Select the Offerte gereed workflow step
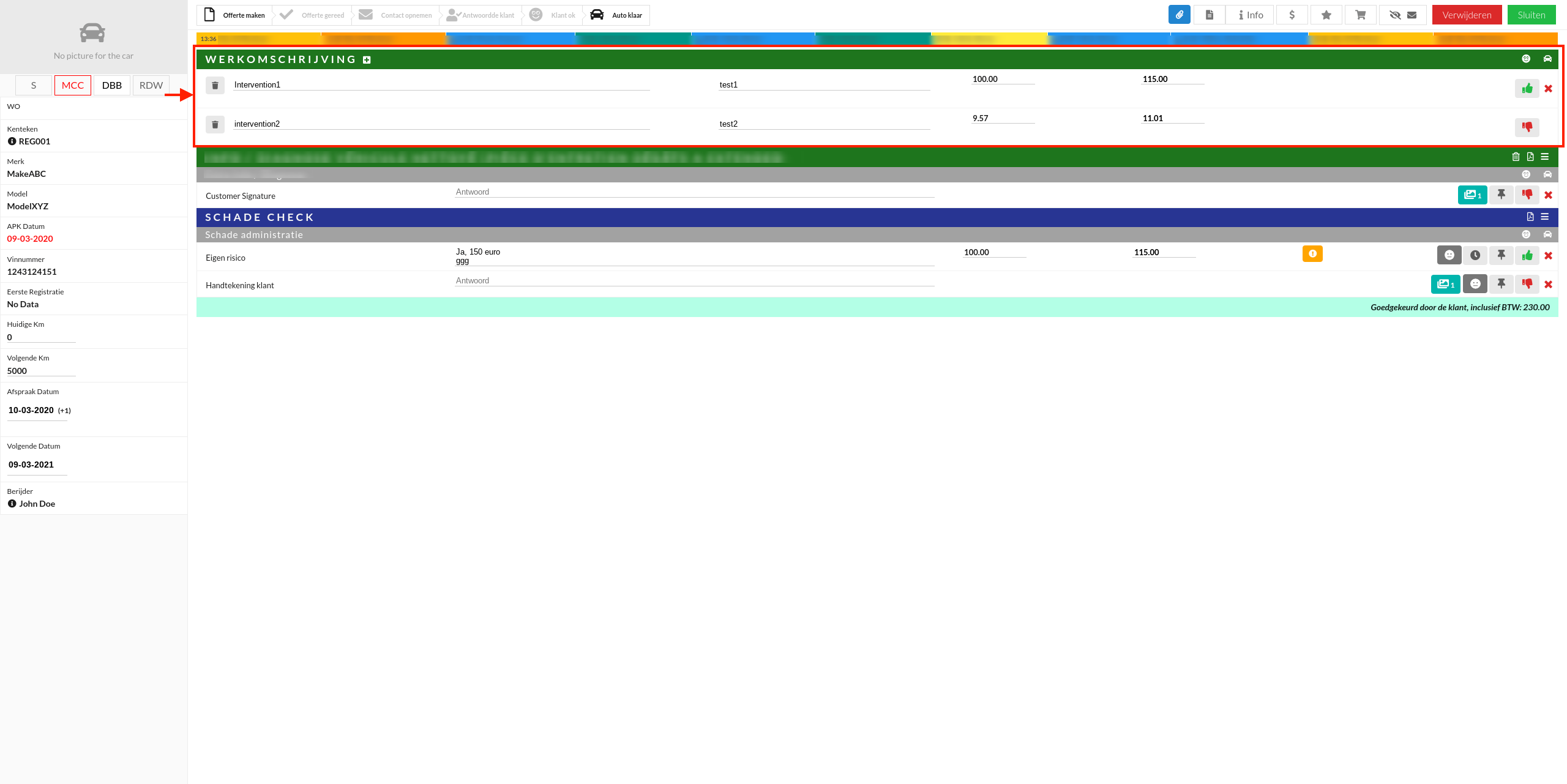This screenshot has width=1567, height=784. click(x=312, y=15)
